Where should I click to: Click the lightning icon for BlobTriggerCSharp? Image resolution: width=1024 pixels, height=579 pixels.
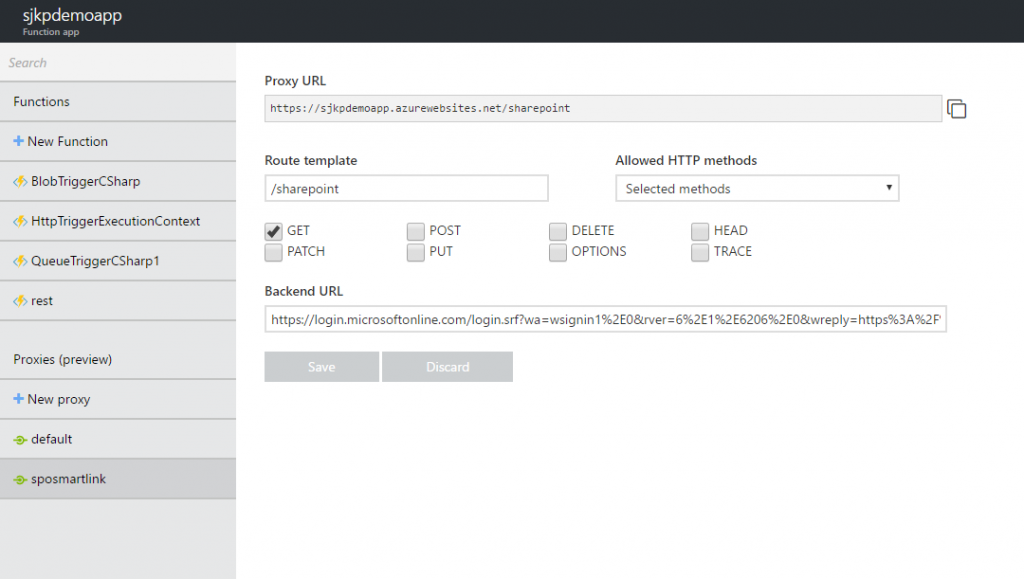[x=19, y=182]
